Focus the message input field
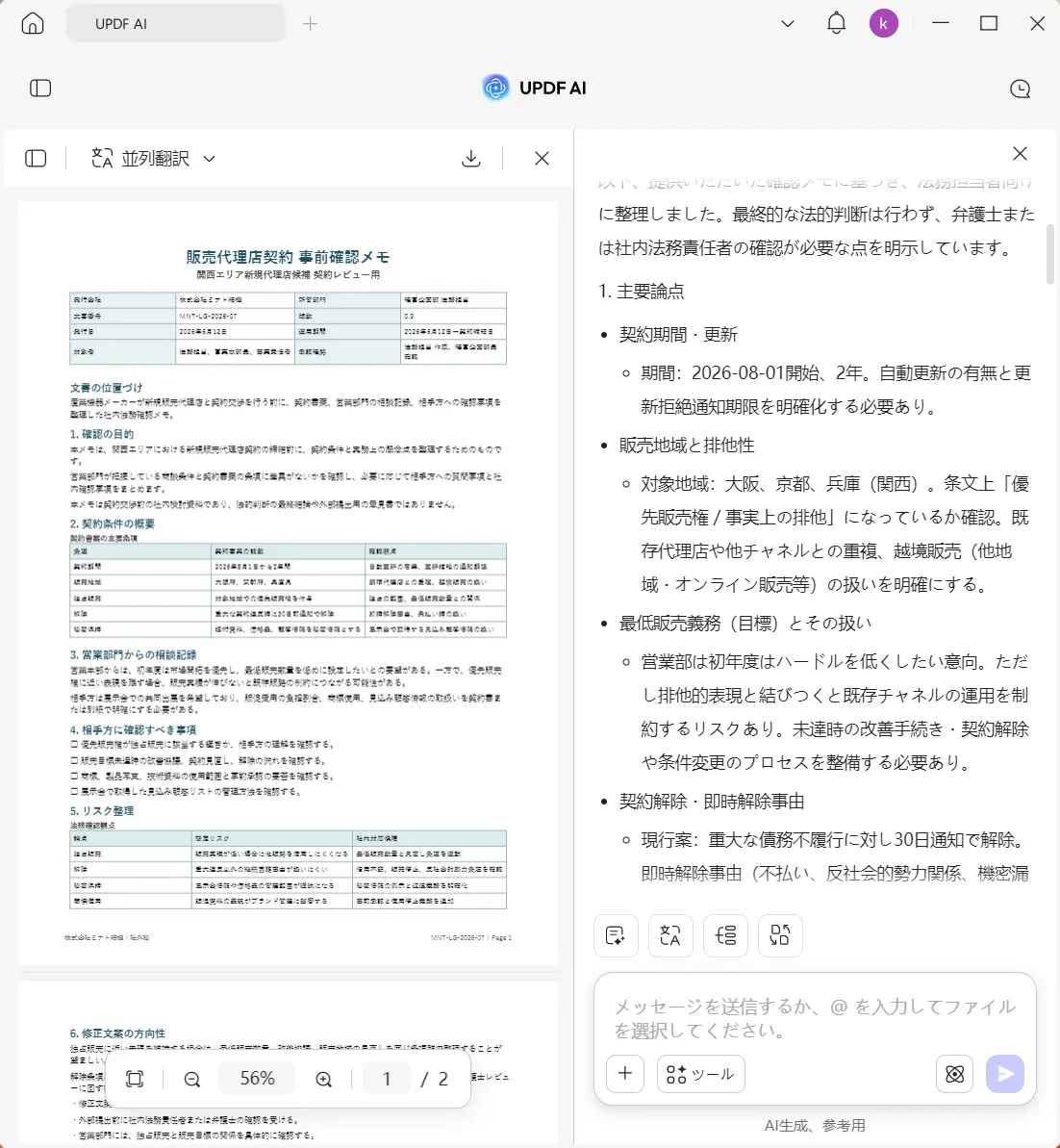The width and height of the screenshot is (1060, 1148). 815,1018
